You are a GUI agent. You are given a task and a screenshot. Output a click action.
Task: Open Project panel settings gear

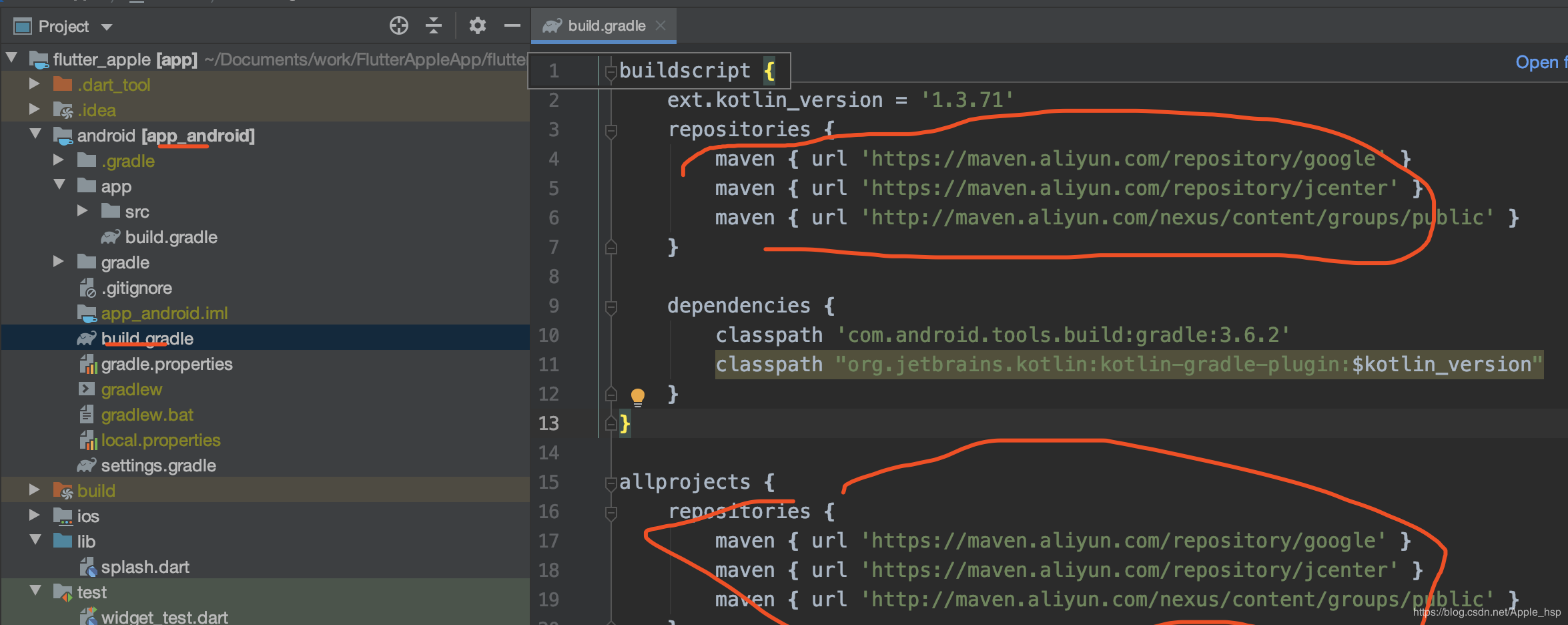click(477, 26)
